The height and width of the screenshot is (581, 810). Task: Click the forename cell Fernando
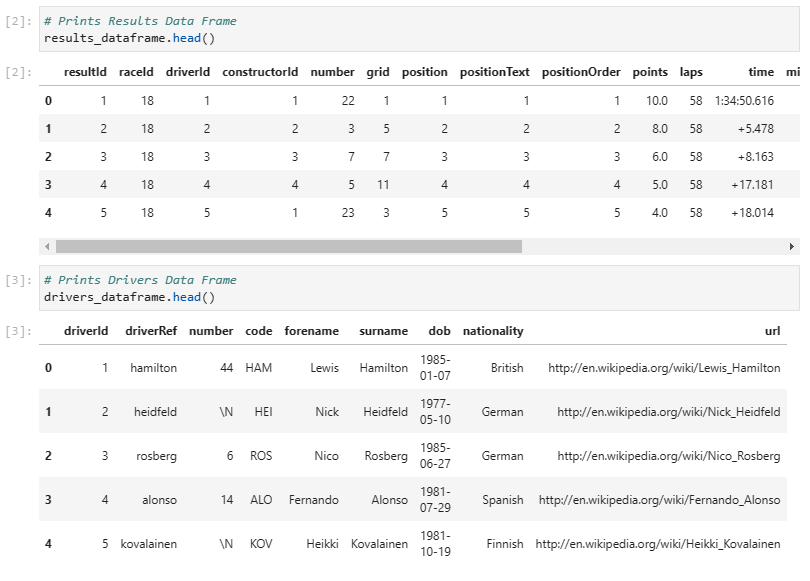click(x=314, y=500)
